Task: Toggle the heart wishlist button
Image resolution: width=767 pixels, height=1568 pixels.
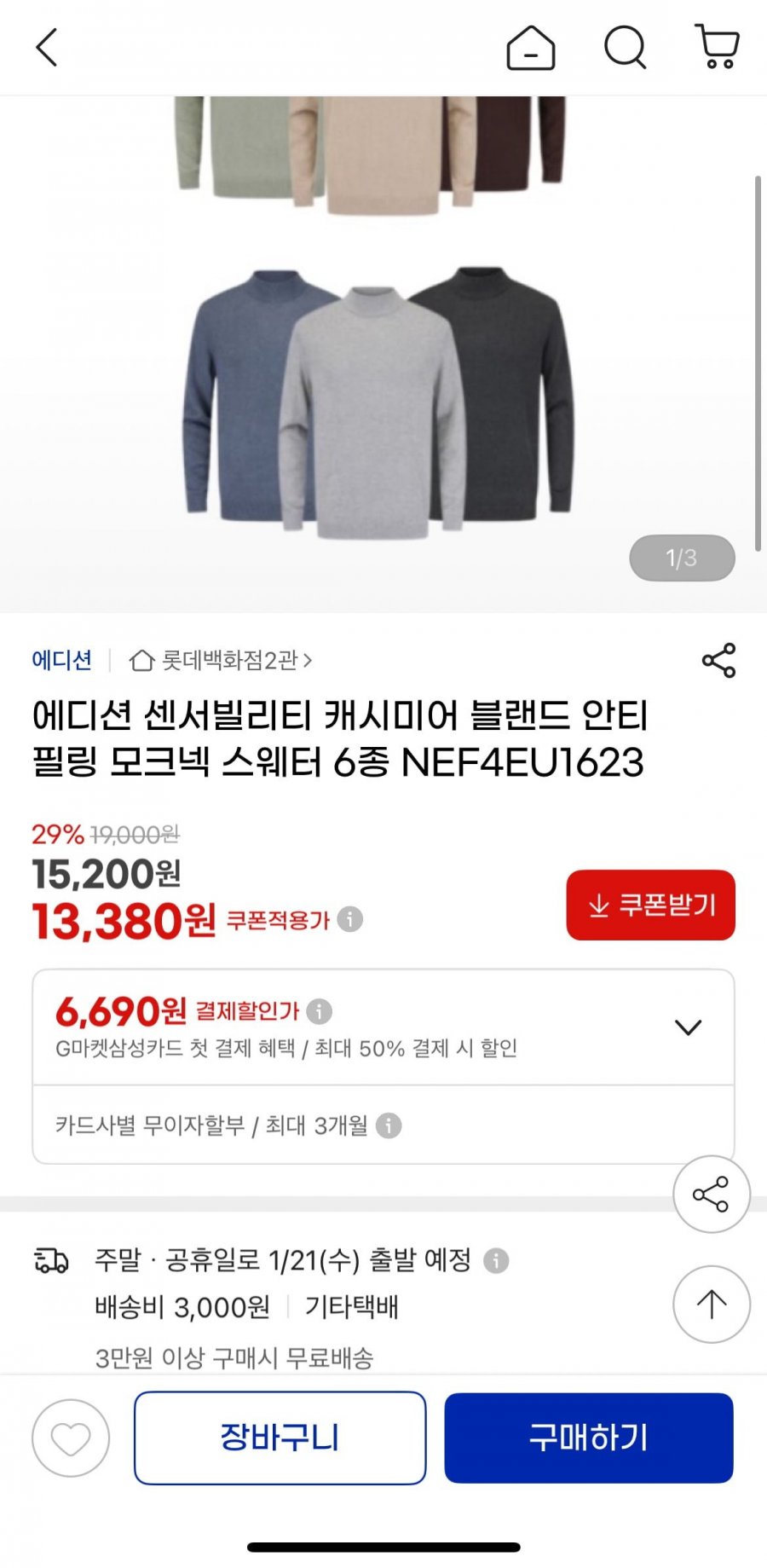Action: (x=71, y=1438)
